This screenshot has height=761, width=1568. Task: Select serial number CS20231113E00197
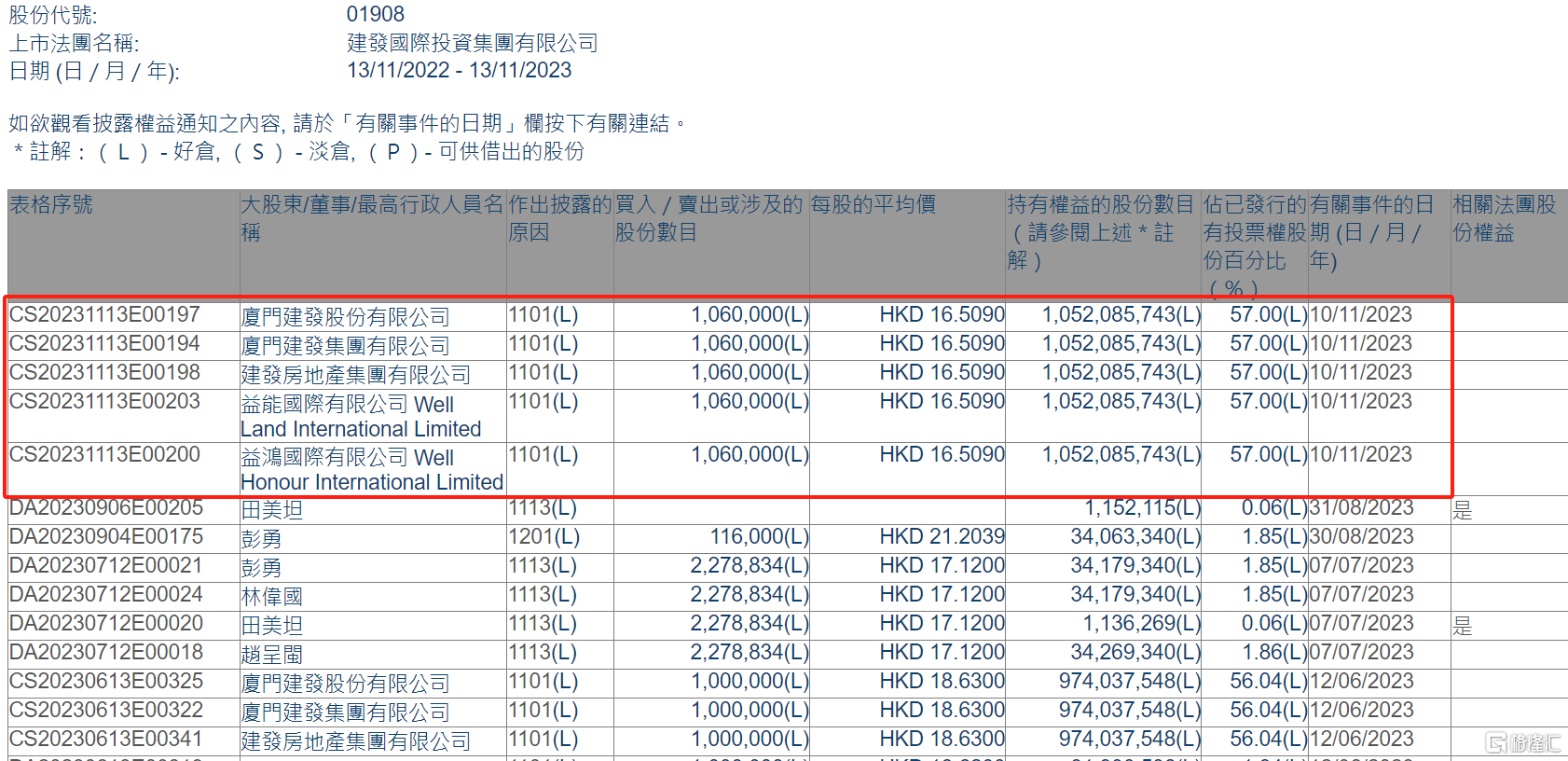pos(105,315)
